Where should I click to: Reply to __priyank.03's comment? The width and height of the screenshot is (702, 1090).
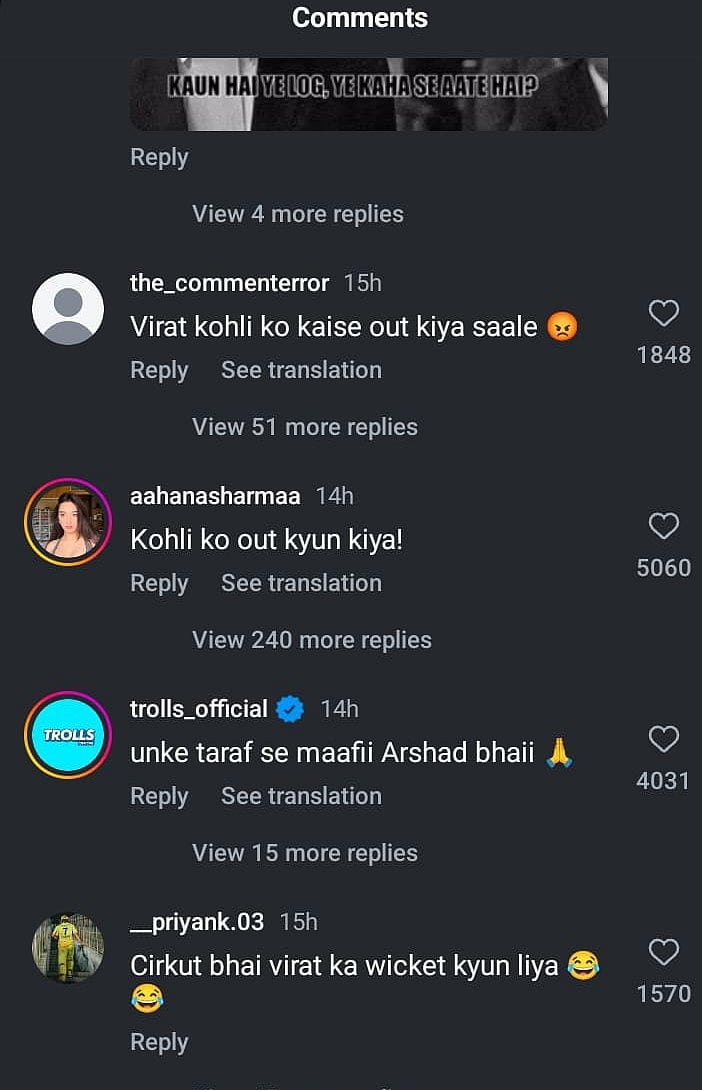[159, 1042]
